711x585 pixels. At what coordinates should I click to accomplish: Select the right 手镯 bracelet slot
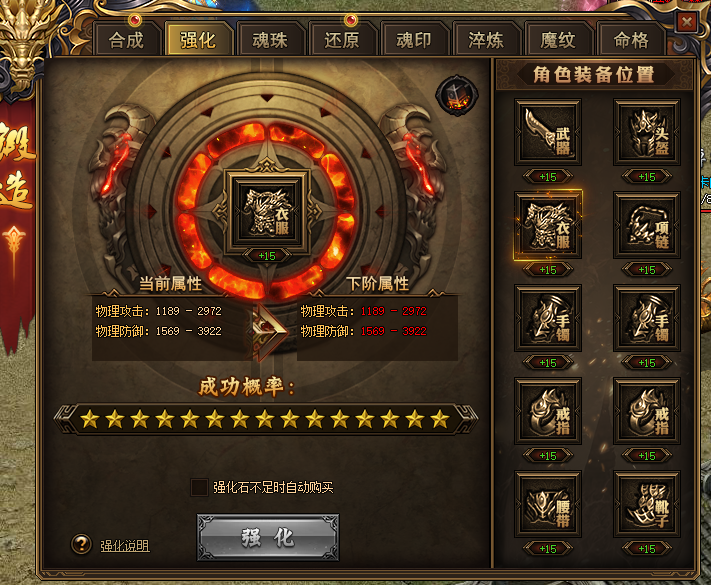[647, 318]
